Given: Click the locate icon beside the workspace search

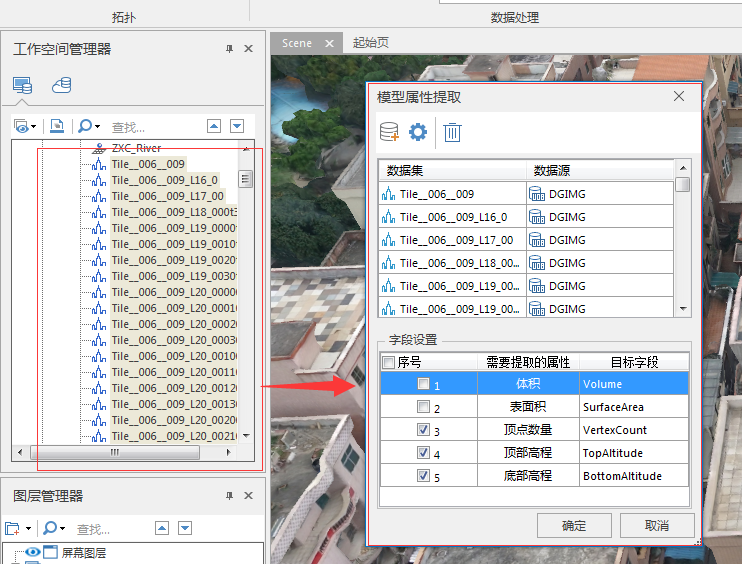Looking at the screenshot, I should pyautogui.click(x=57, y=126).
